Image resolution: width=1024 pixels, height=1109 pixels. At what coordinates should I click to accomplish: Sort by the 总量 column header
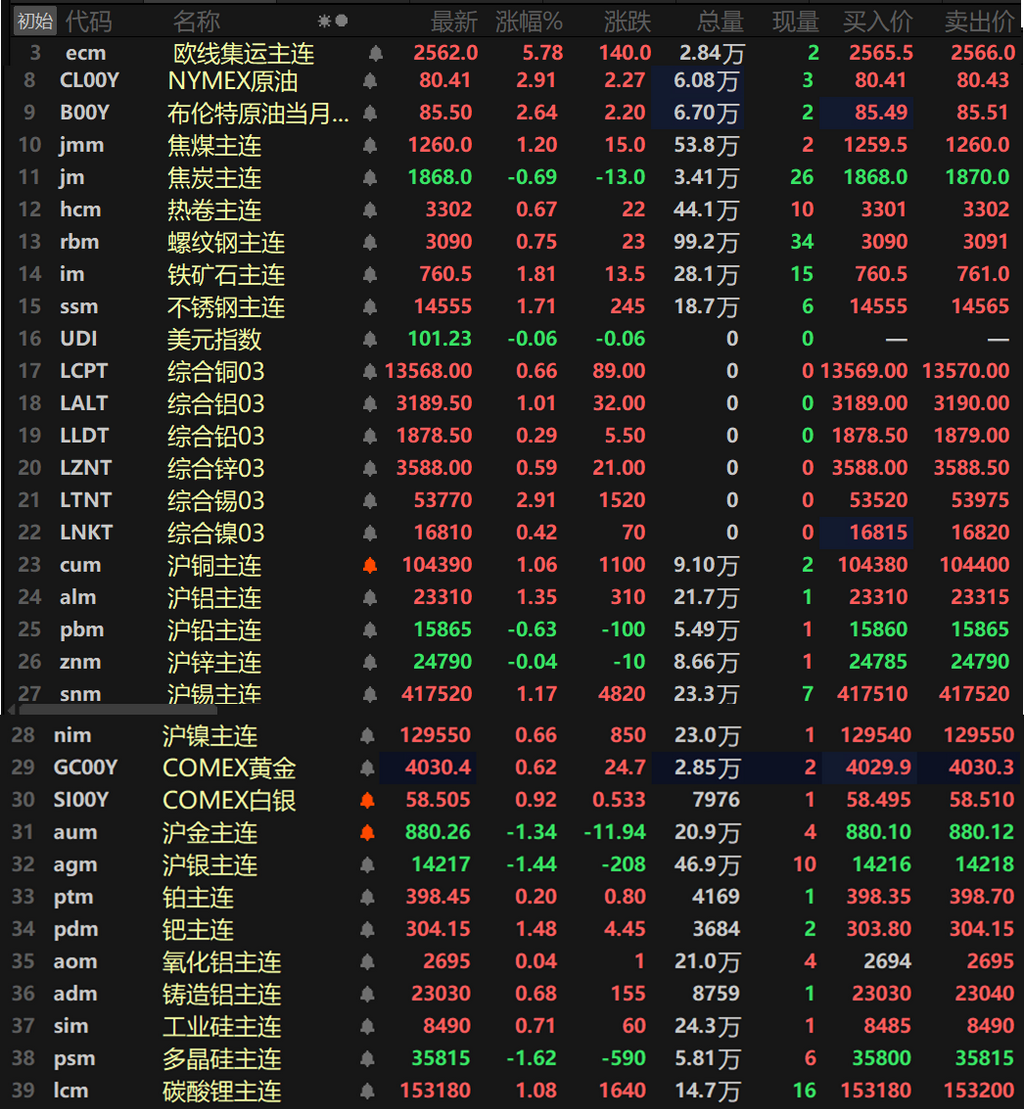click(x=720, y=22)
